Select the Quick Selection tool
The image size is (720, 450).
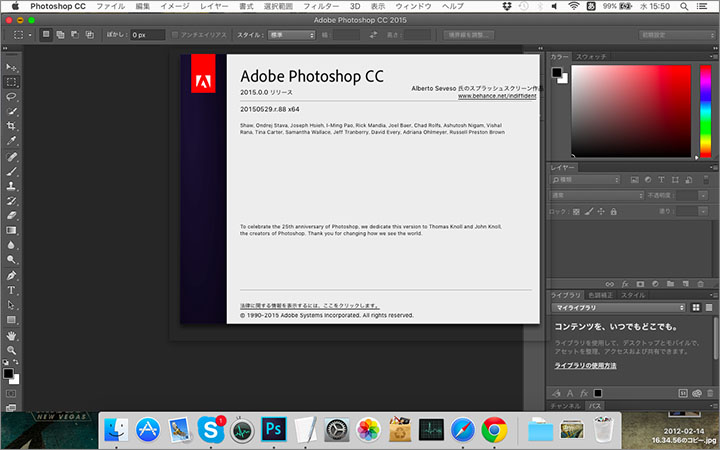click(x=11, y=112)
